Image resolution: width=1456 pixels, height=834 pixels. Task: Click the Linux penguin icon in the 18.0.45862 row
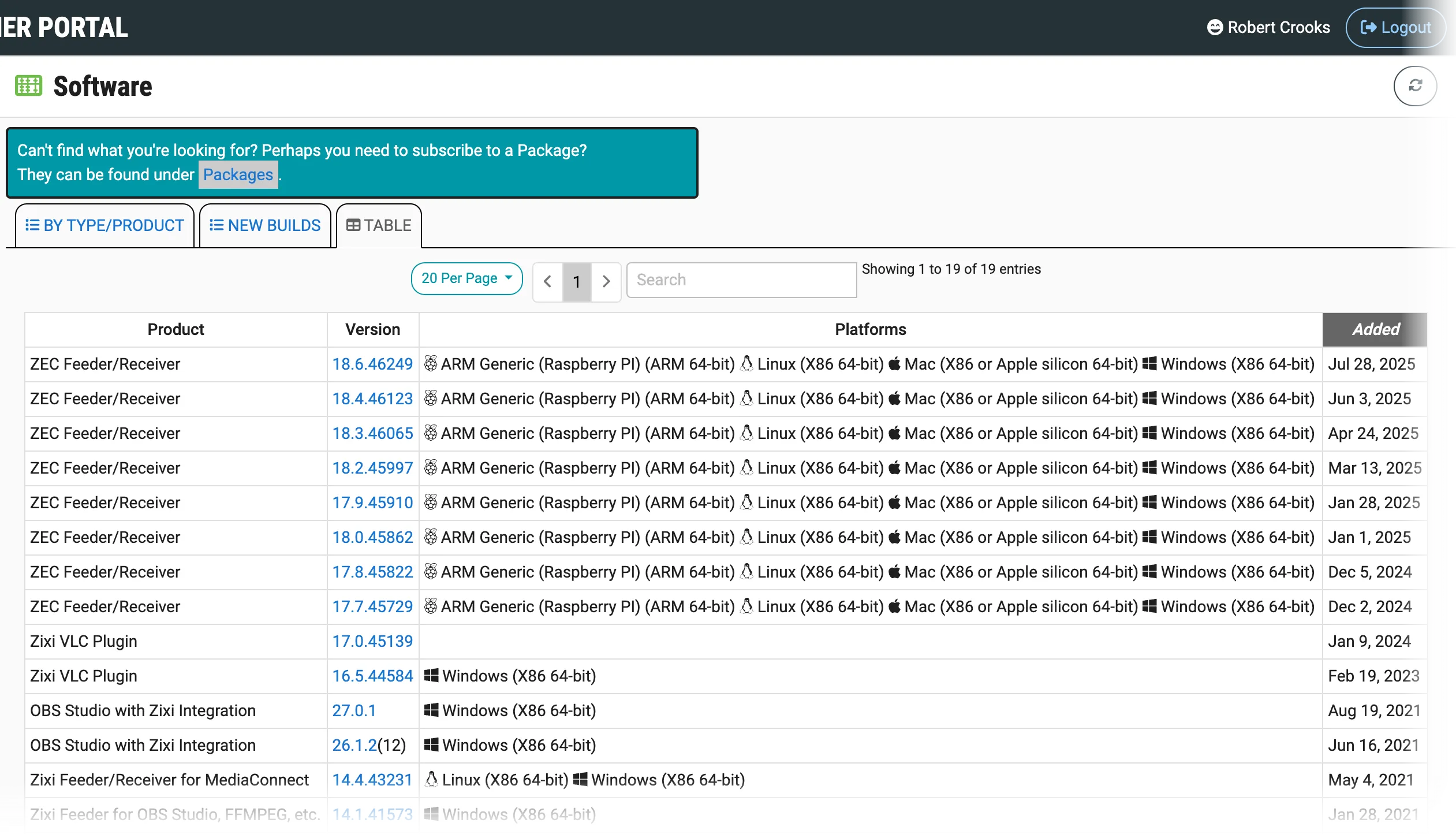click(746, 537)
